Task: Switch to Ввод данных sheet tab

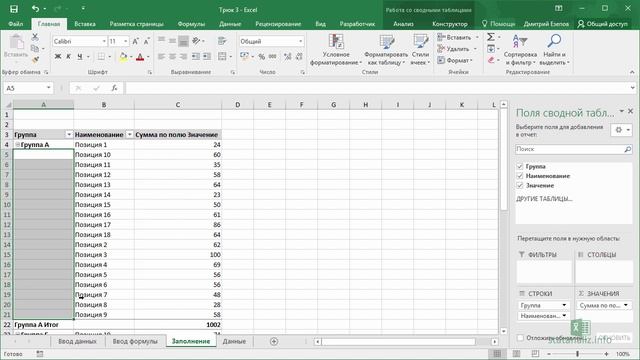Action: click(x=77, y=341)
